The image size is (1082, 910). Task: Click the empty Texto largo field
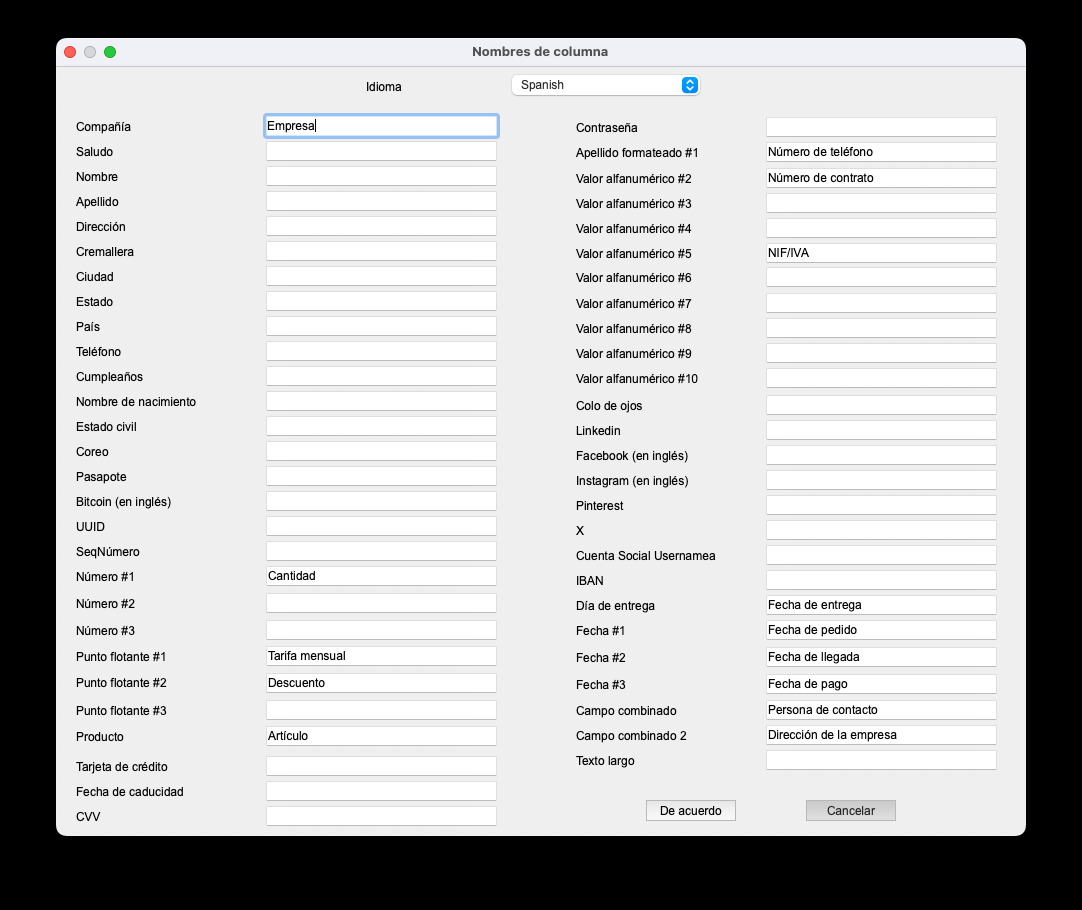(881, 760)
